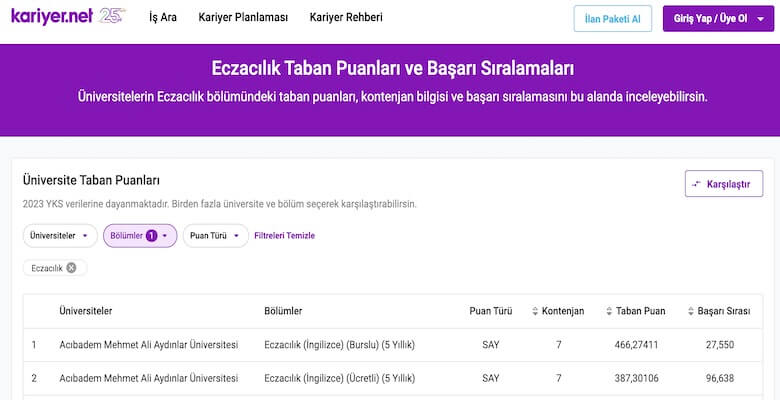780x400 pixels.
Task: Click Acıbadem university name in row 2
Action: coord(149,379)
